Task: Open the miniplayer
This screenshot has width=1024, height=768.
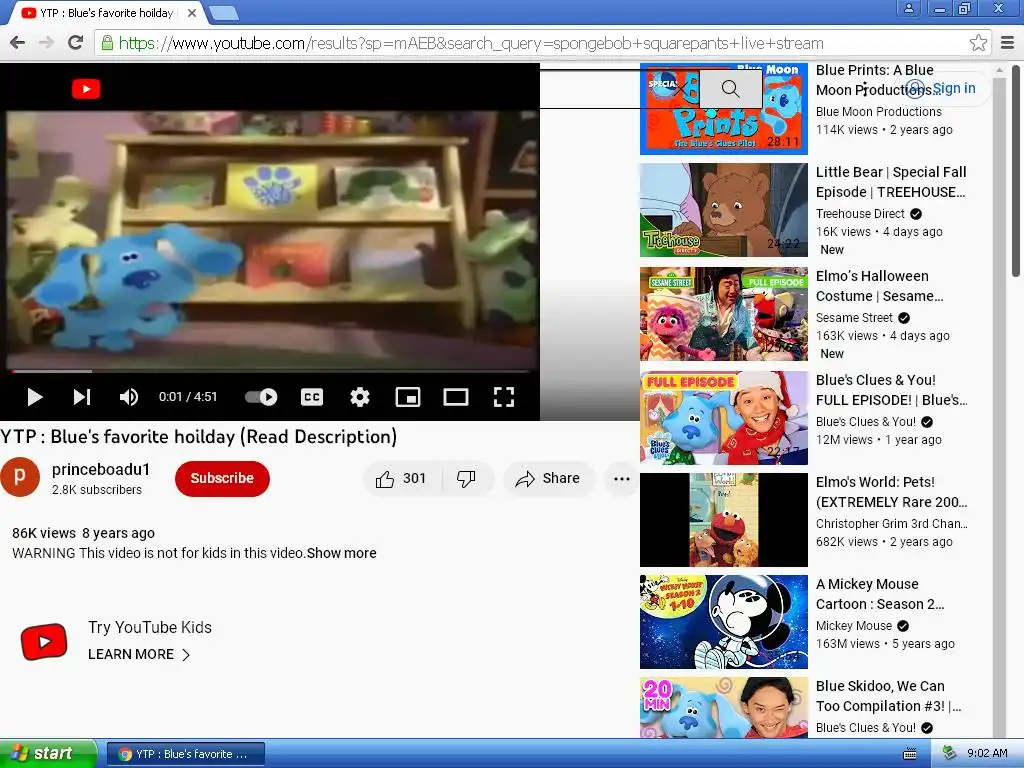Action: pyautogui.click(x=408, y=397)
